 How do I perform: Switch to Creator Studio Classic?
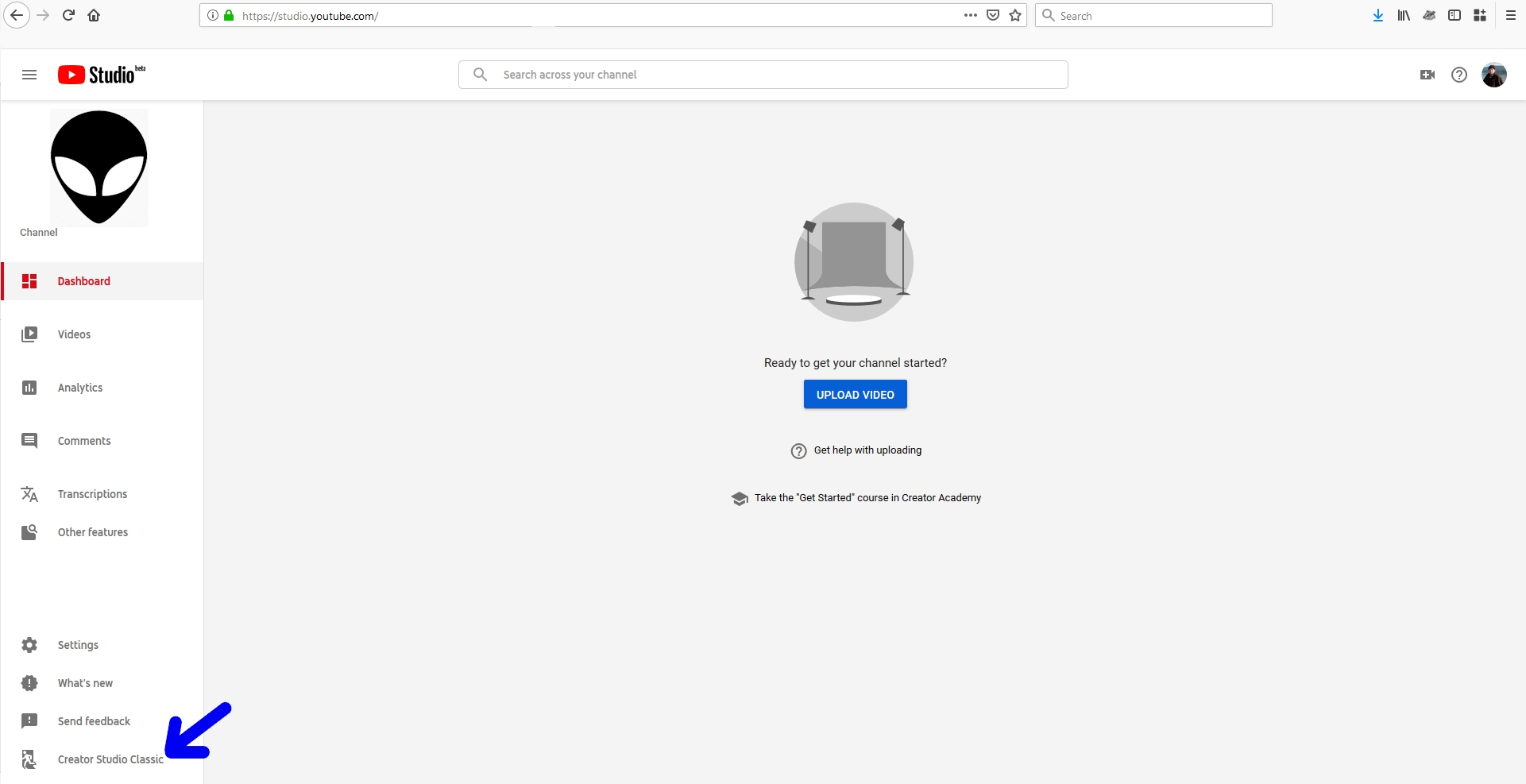pos(110,759)
